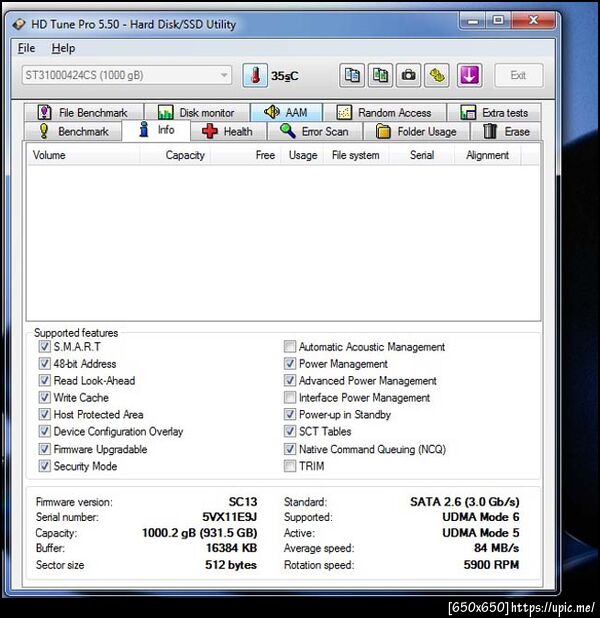Select serial number value 5VX11E9J
Viewport: 600px width, 618px height.
click(x=229, y=517)
